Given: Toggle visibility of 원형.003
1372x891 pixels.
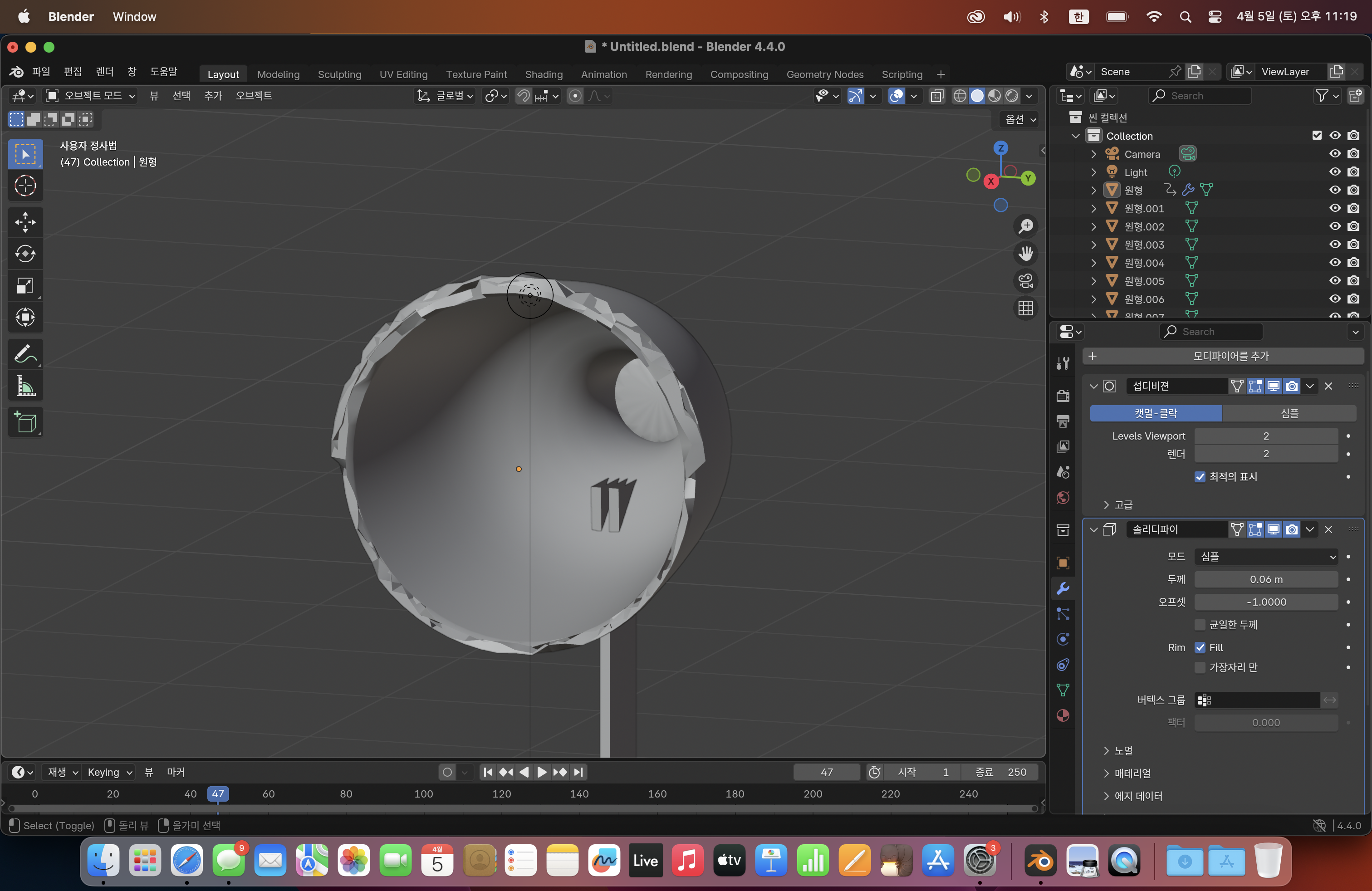Looking at the screenshot, I should (1335, 245).
